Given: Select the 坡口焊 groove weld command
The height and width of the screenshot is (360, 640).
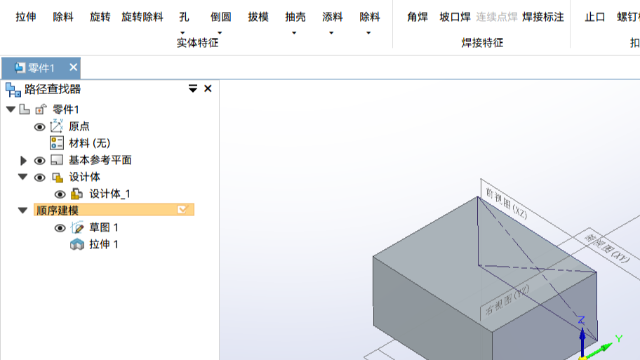Looking at the screenshot, I should coord(455,17).
